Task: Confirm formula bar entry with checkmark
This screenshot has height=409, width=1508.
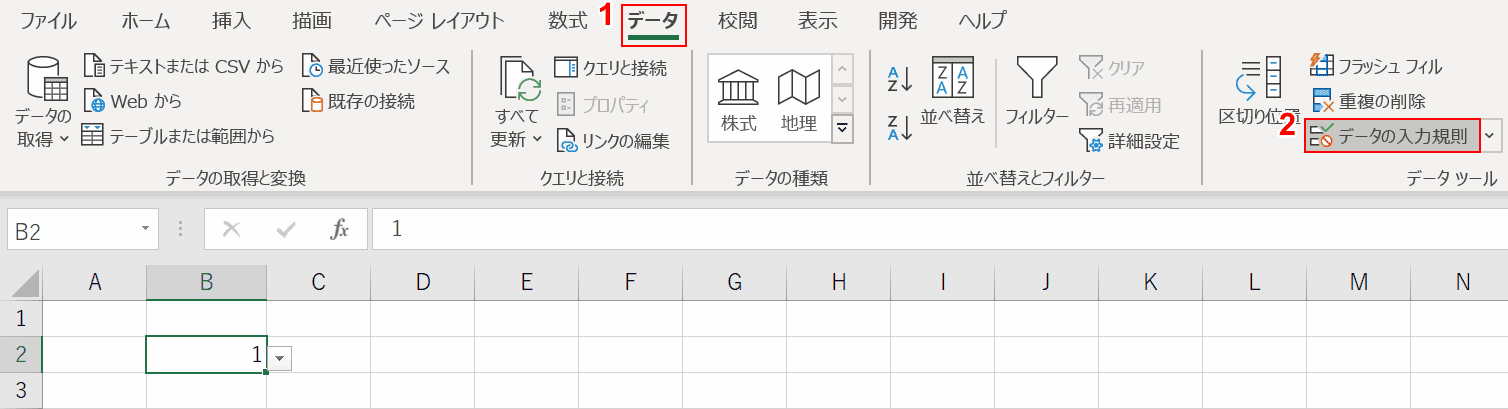Action: click(x=287, y=229)
